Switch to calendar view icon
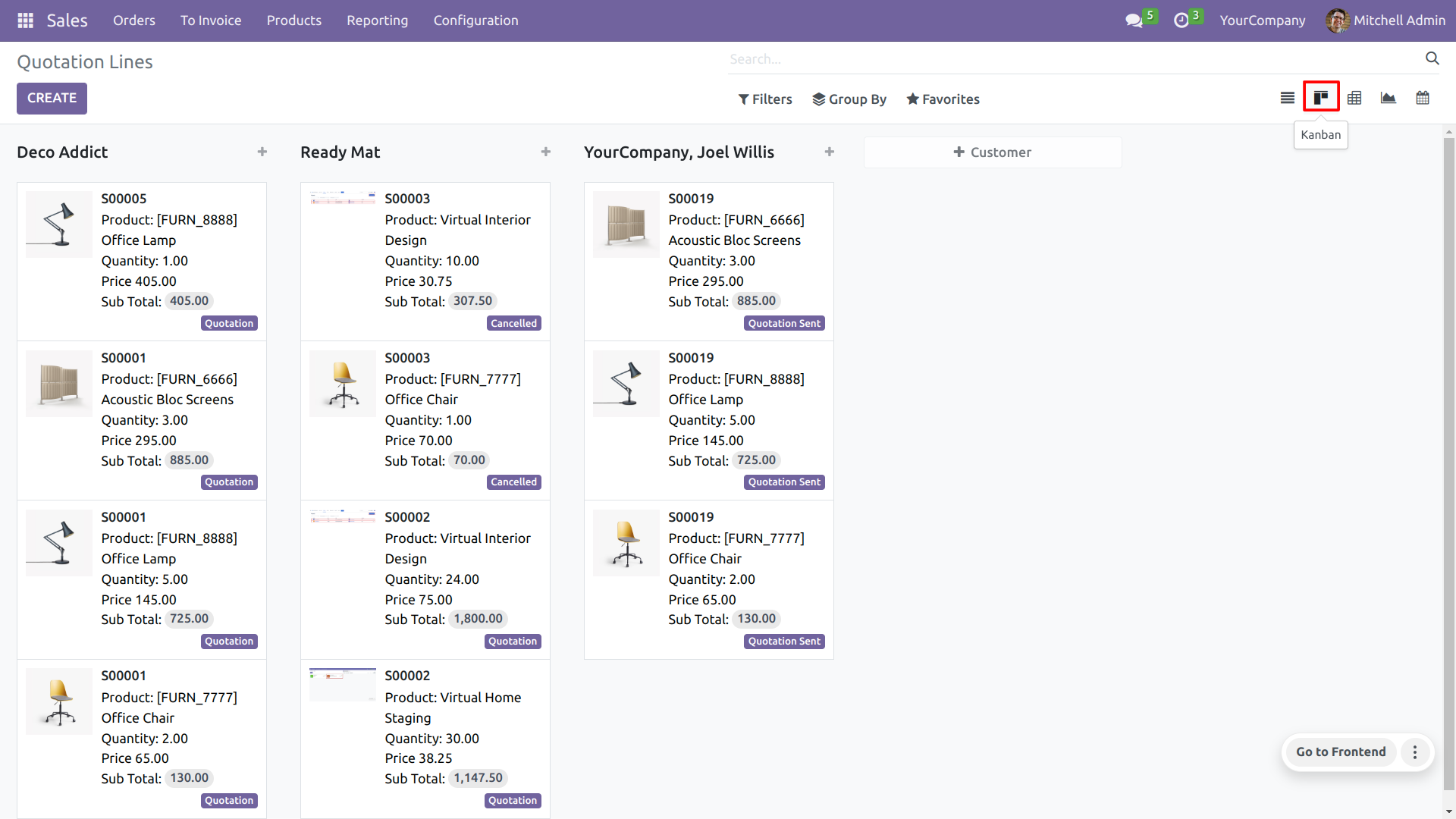This screenshot has width=1456, height=819. click(x=1423, y=98)
